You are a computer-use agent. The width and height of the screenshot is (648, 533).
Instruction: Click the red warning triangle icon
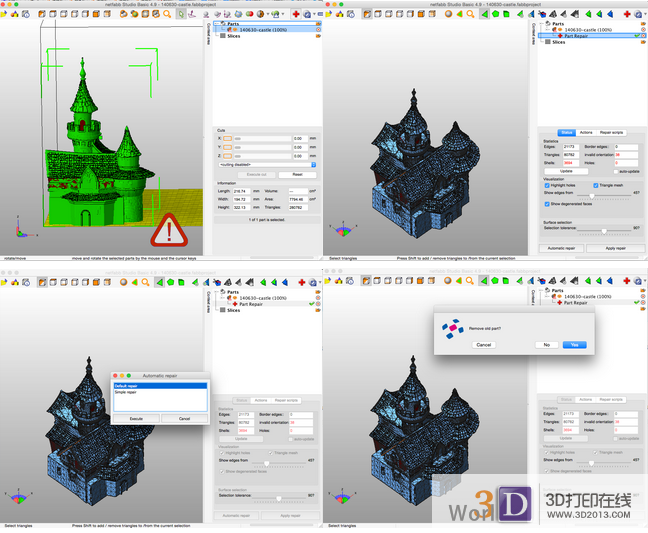click(x=169, y=231)
